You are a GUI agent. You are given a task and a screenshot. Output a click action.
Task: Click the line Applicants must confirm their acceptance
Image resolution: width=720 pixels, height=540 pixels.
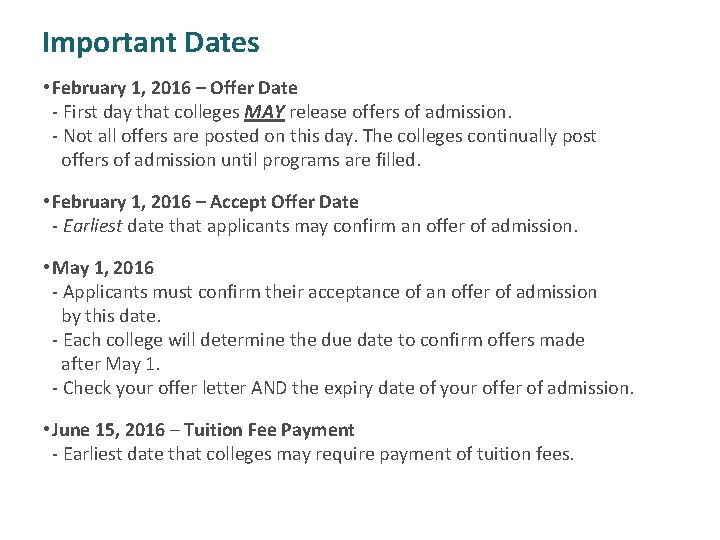(330, 292)
